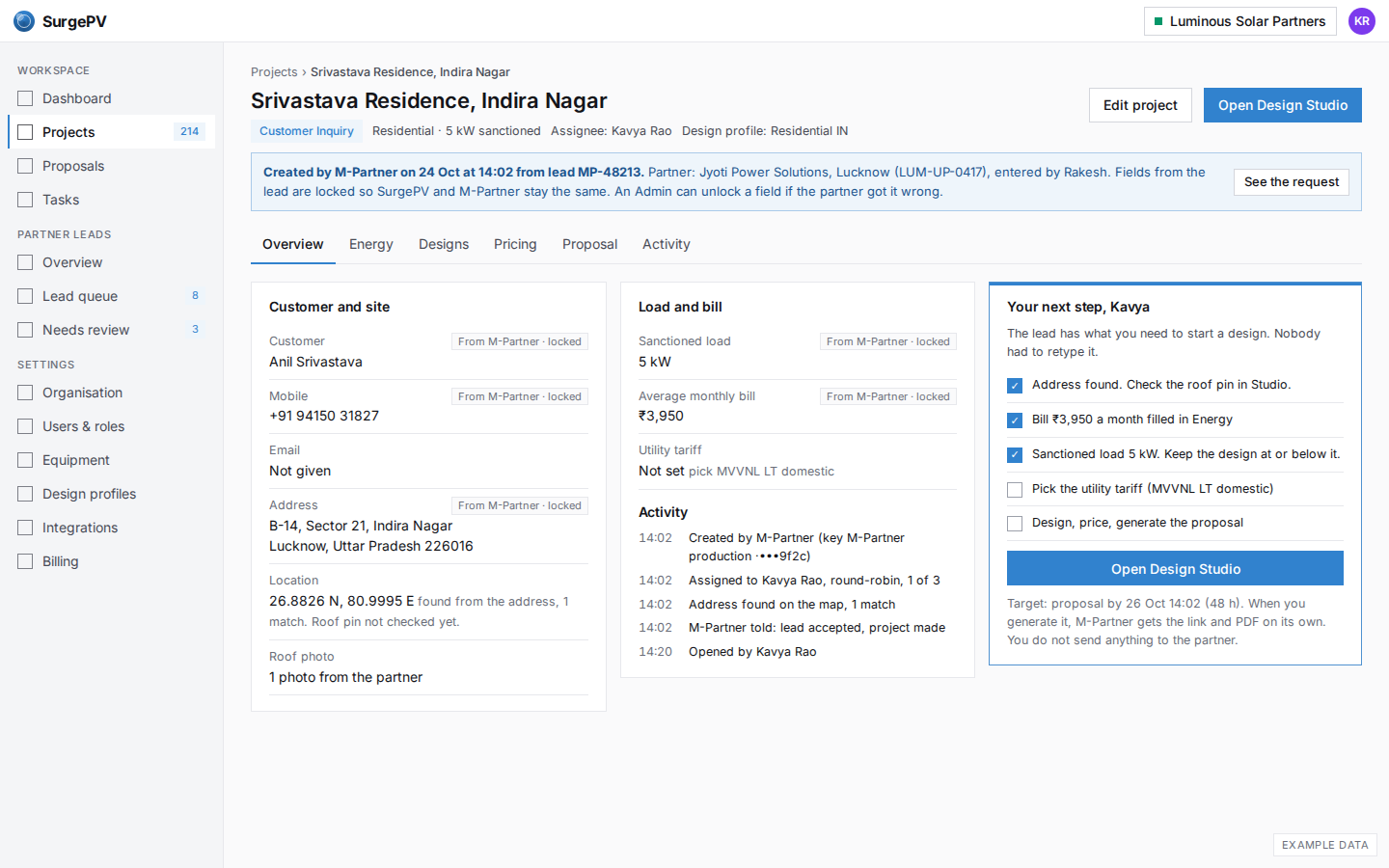Select the Equipment sidebar icon
Image resolution: width=1389 pixels, height=868 pixels.
[25, 460]
